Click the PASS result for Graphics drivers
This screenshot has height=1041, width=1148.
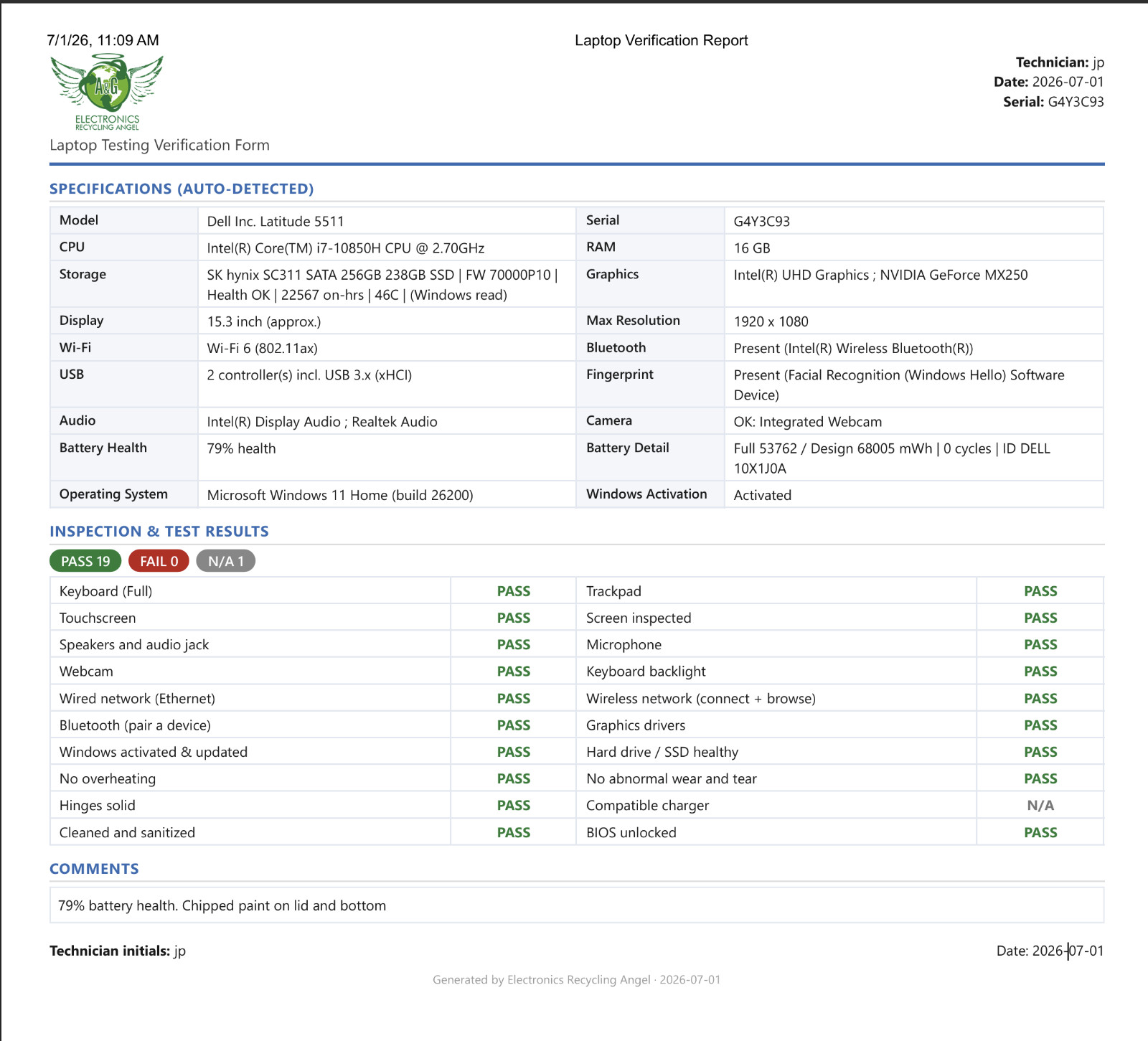1040,725
